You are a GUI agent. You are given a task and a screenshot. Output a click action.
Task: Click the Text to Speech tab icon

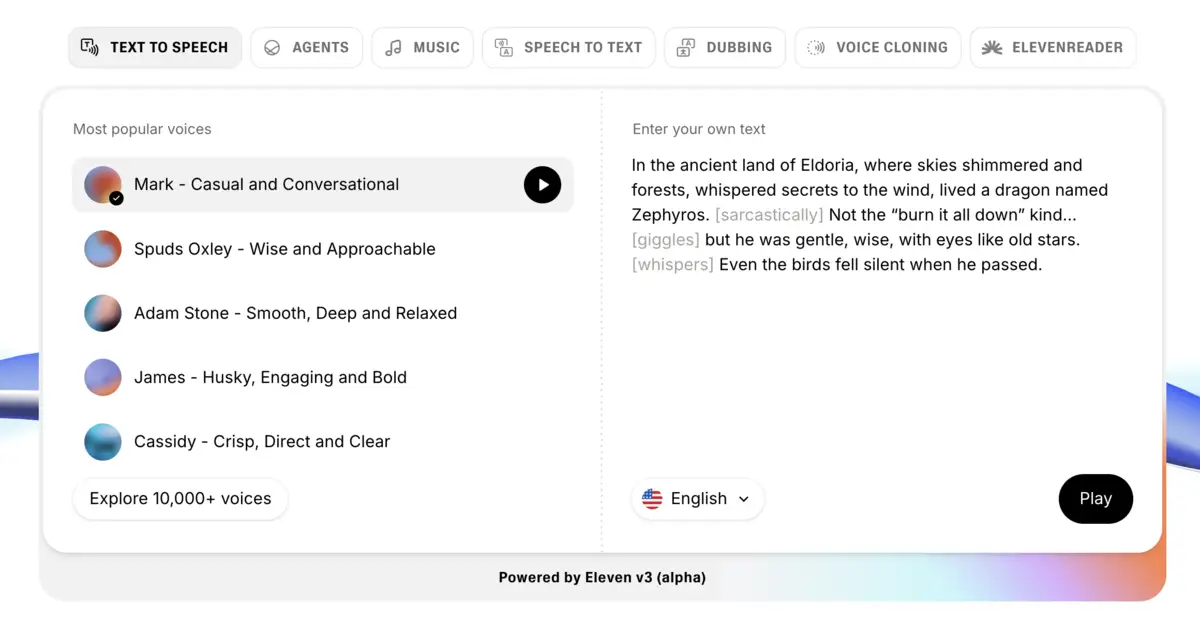pyautogui.click(x=89, y=47)
